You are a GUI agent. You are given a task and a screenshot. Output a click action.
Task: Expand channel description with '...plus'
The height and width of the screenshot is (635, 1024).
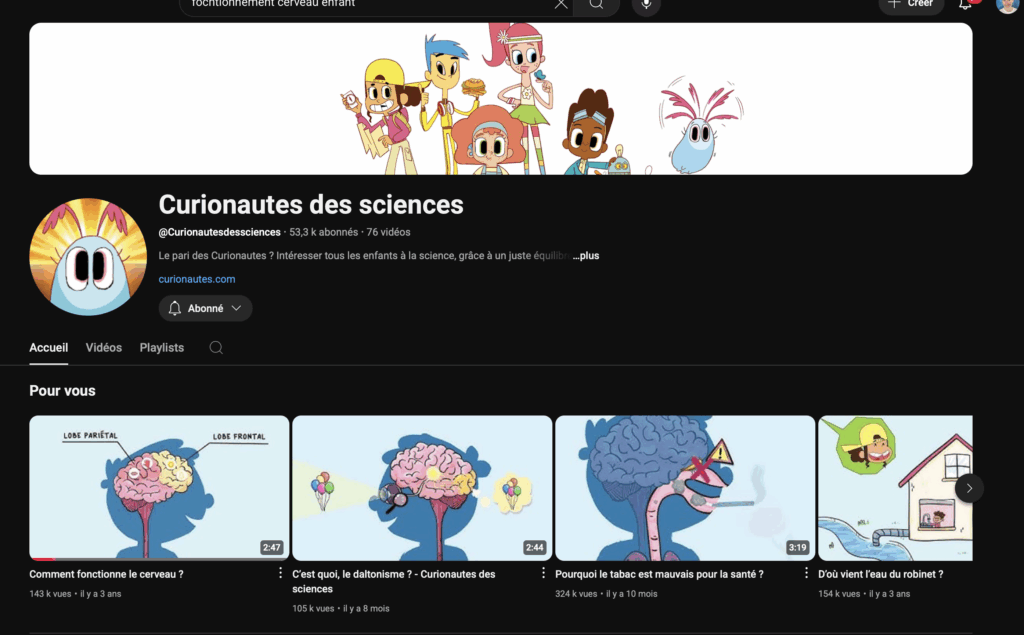pyautogui.click(x=586, y=256)
